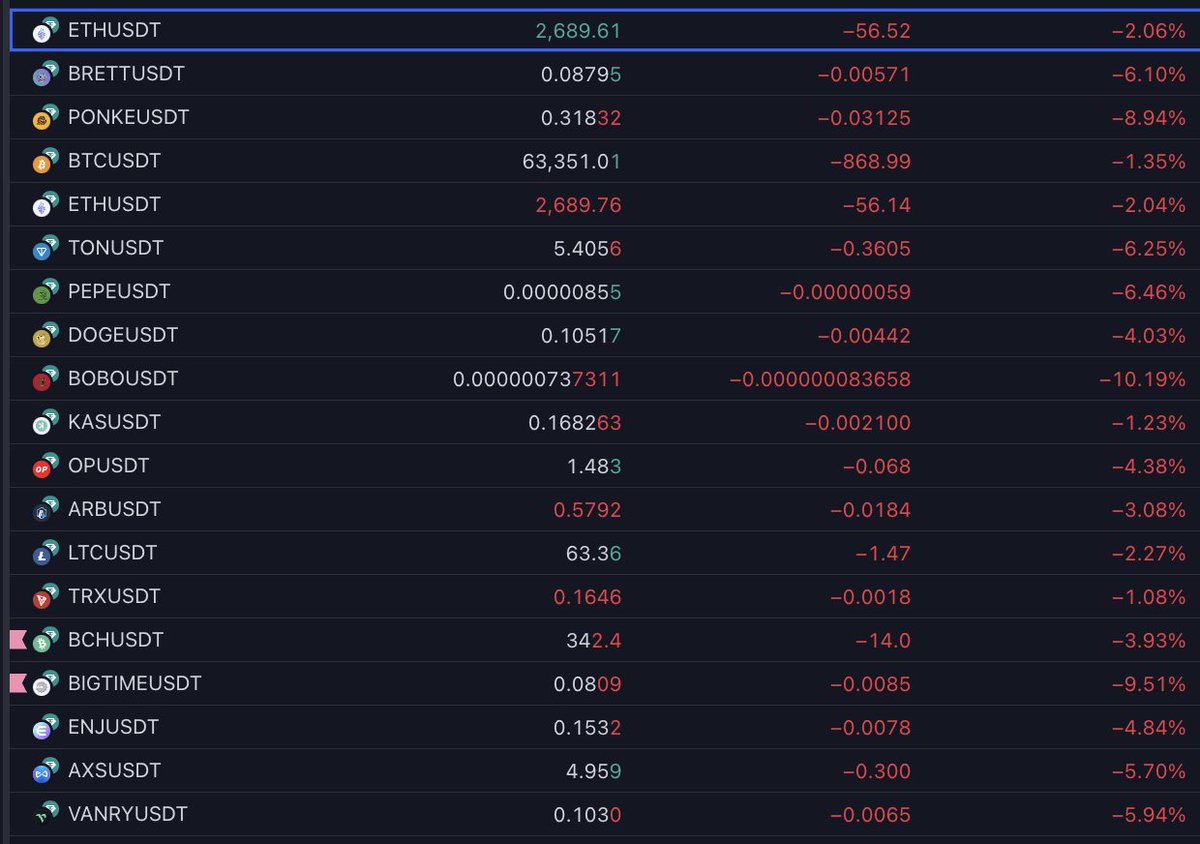This screenshot has height=844, width=1200.
Task: Click the TONUSDT coin icon
Action: [45, 248]
